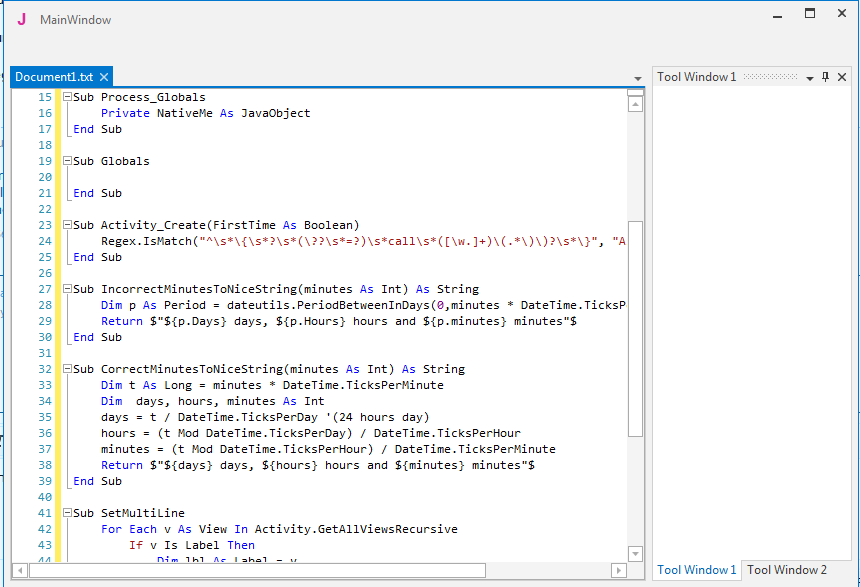
Task: Click line number 32 in the gutter
Action: point(44,369)
